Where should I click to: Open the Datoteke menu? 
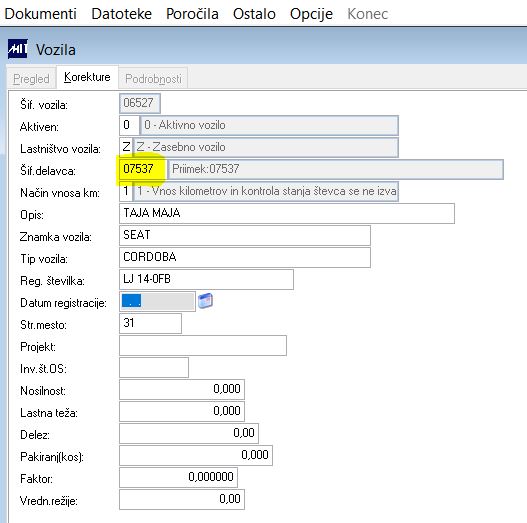tap(121, 14)
